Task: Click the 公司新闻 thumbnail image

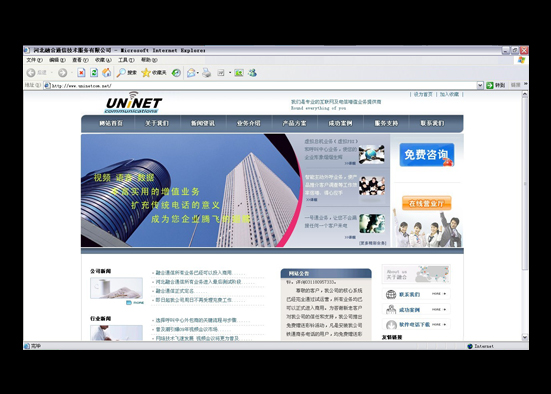Action: click(116, 288)
